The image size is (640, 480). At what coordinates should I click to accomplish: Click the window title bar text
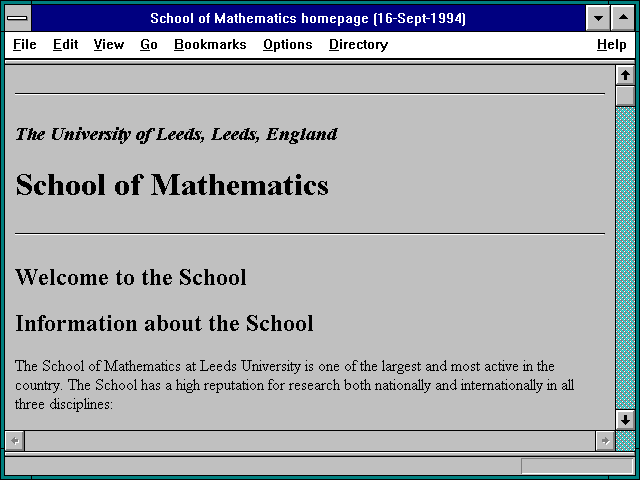tap(308, 18)
